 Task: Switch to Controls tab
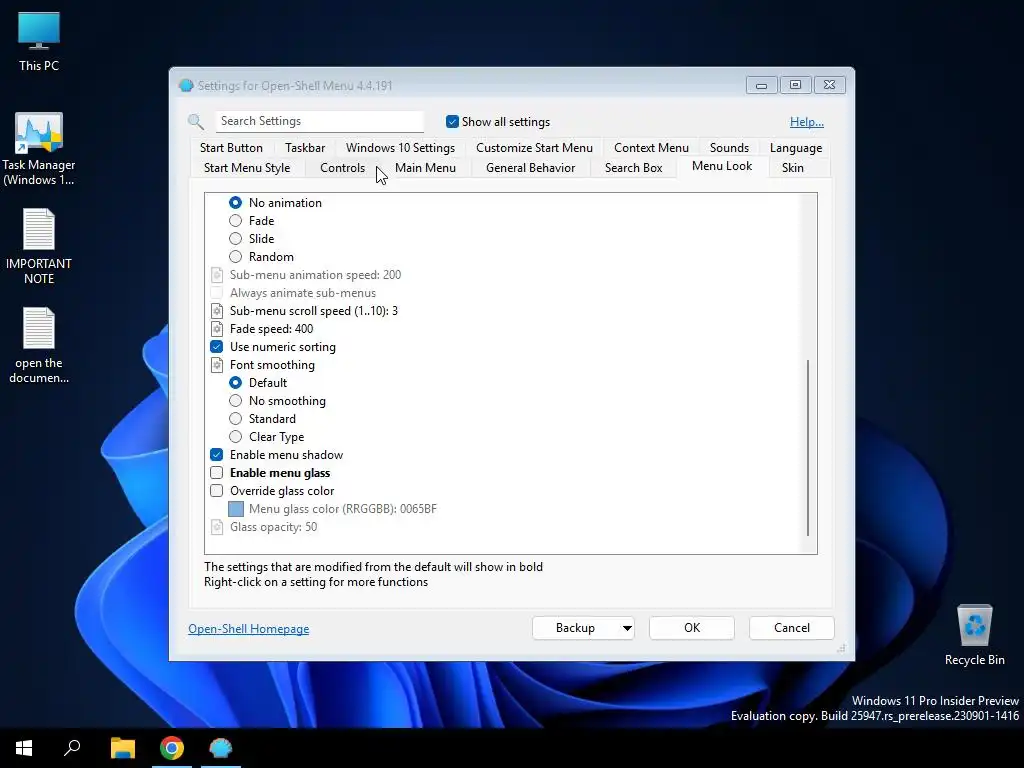tap(342, 168)
